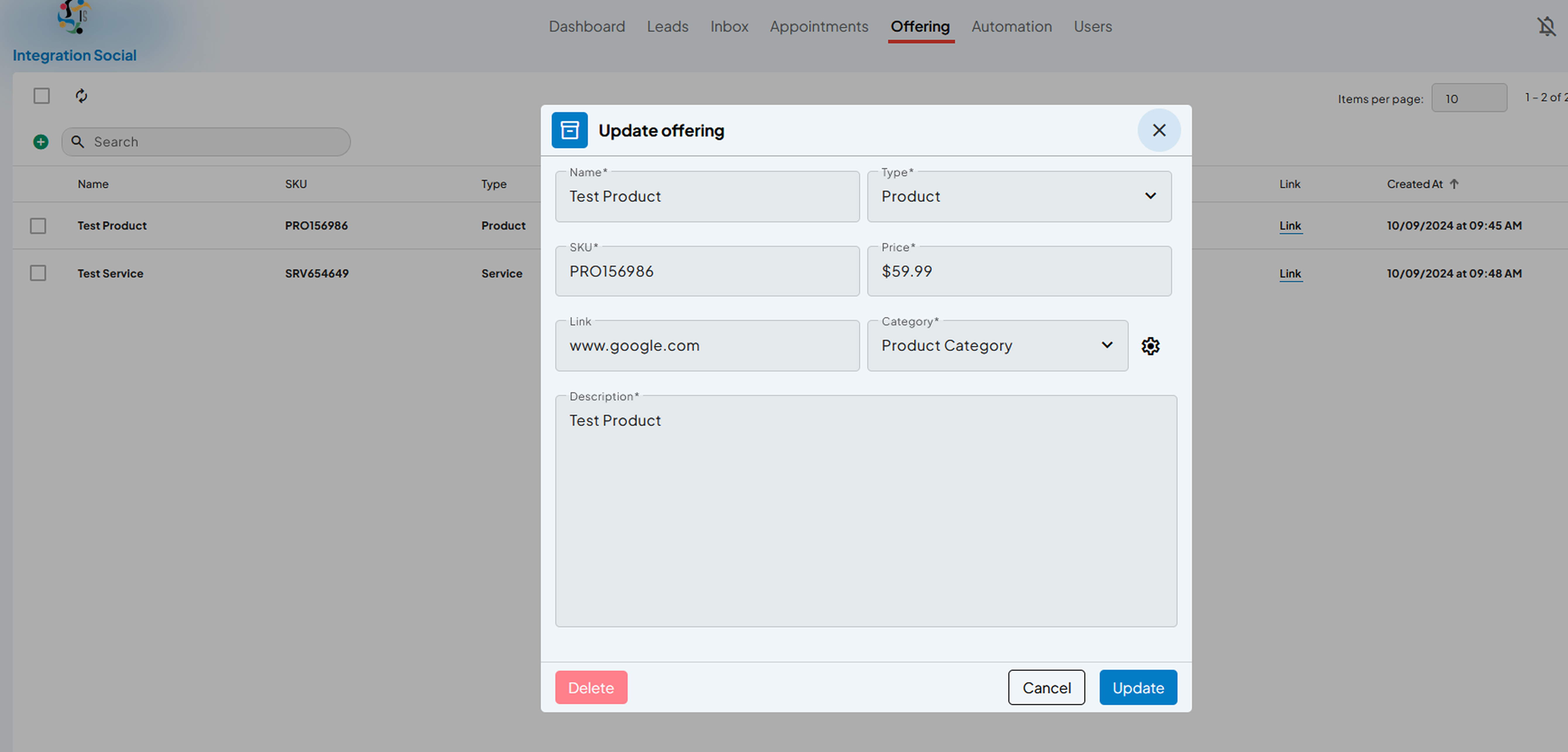The width and height of the screenshot is (1568, 752).
Task: Go to the Leads tab
Action: pyautogui.click(x=668, y=27)
